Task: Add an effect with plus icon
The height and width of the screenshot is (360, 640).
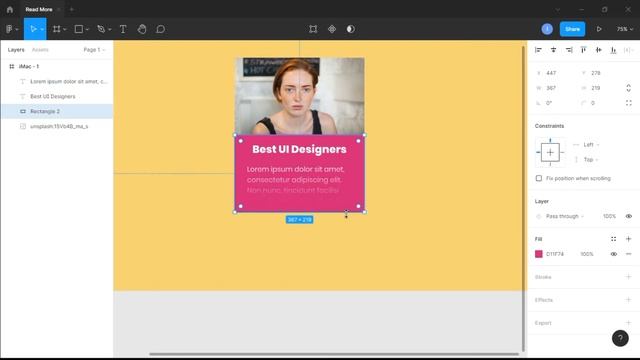Action: (629, 300)
